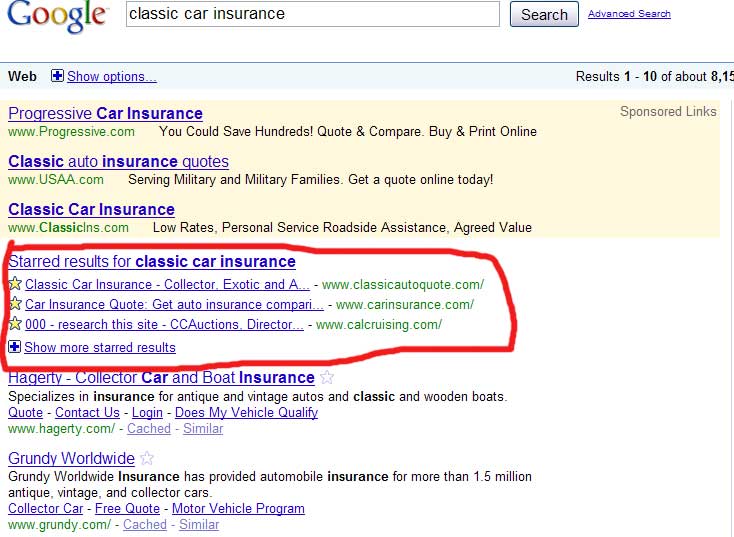Click www.grundy.com/ URL text
The height and width of the screenshot is (537, 734).
pyautogui.click(x=59, y=524)
